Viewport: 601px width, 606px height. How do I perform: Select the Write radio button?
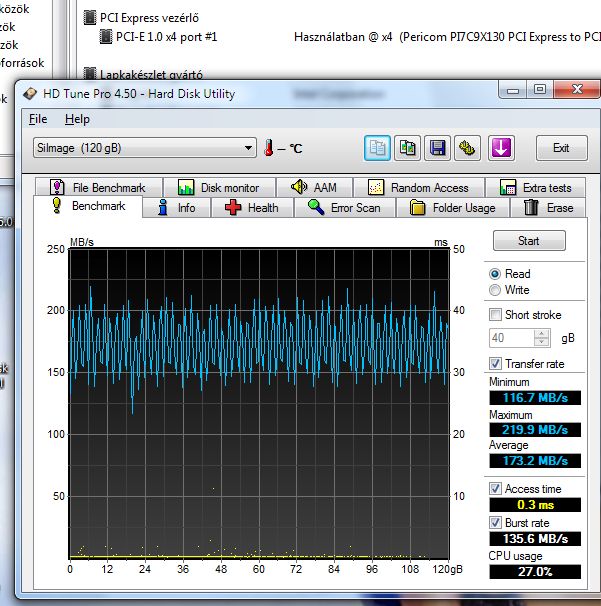point(495,290)
